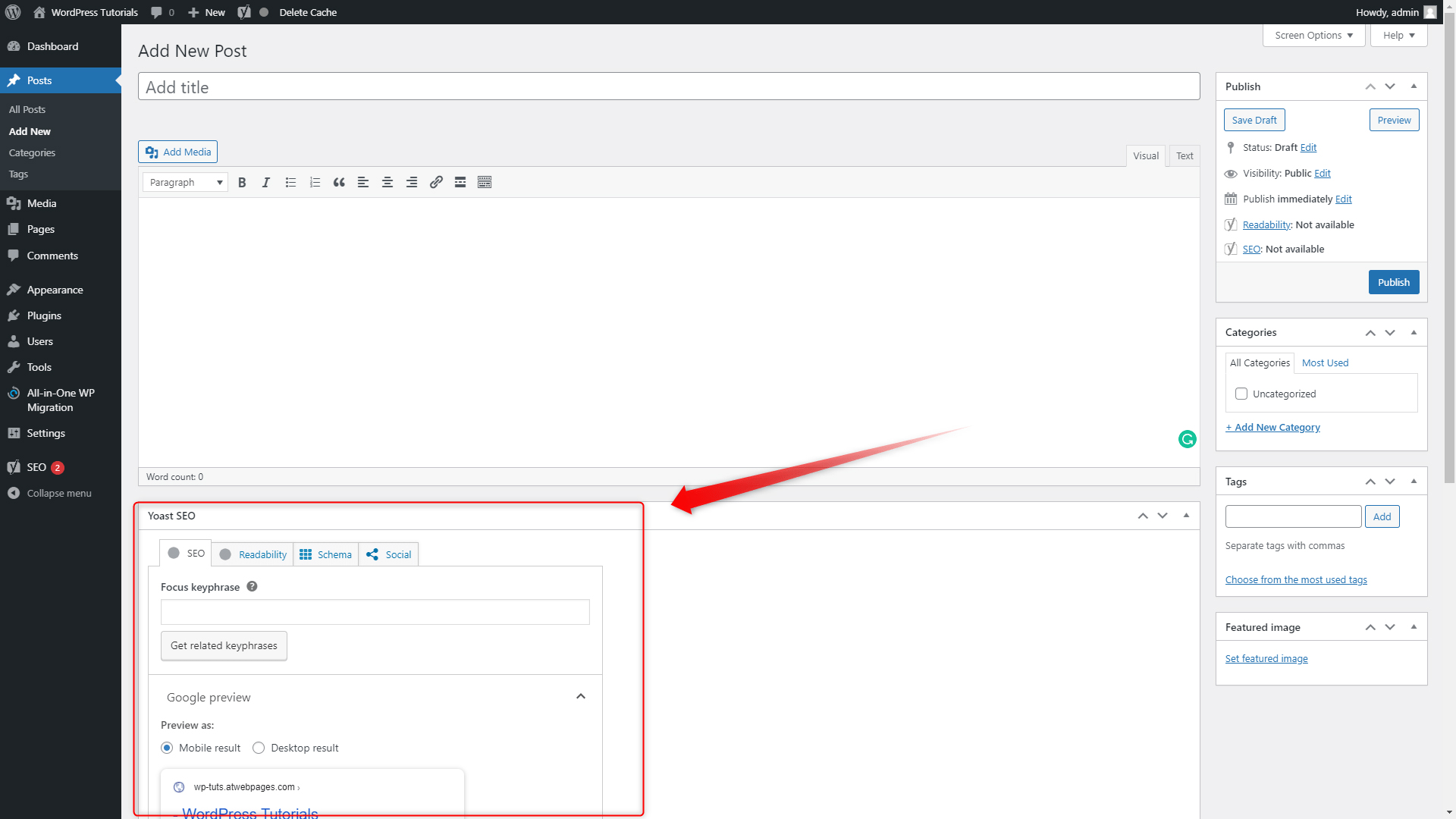
Task: Move Tags panel down
Action: point(1390,482)
